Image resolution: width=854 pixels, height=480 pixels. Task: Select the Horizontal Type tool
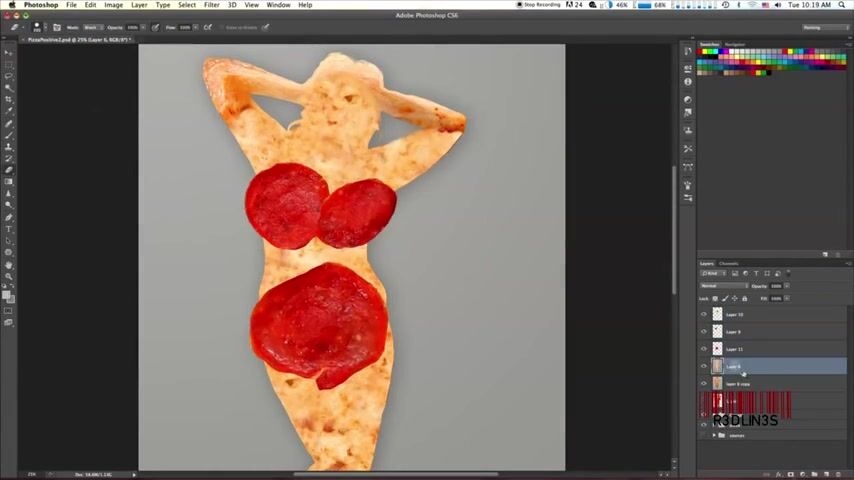9,229
